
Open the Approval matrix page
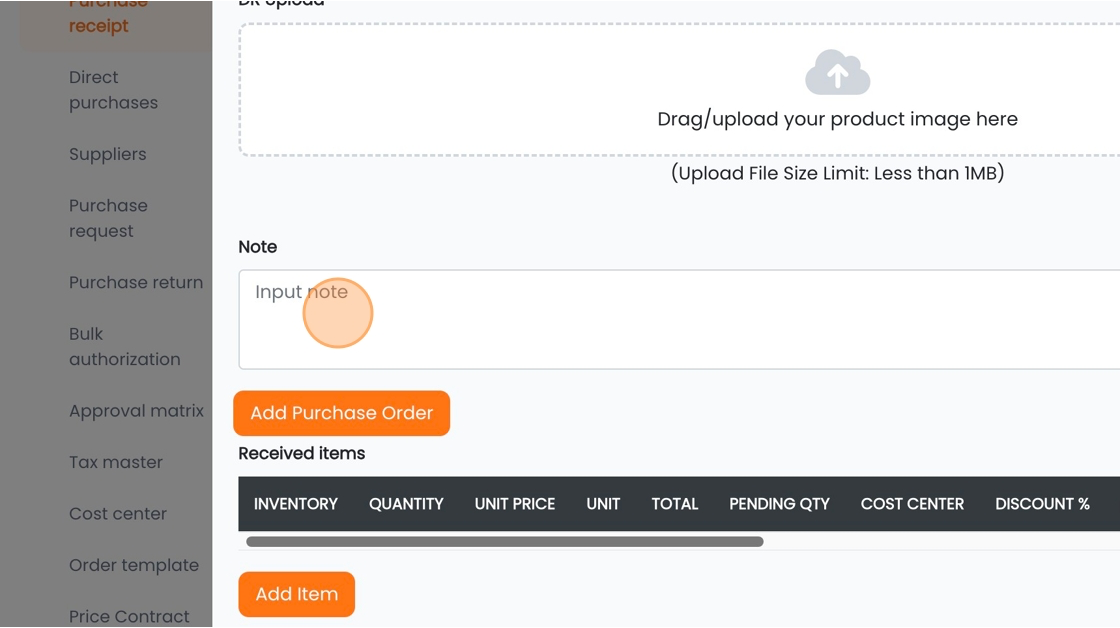136,412
